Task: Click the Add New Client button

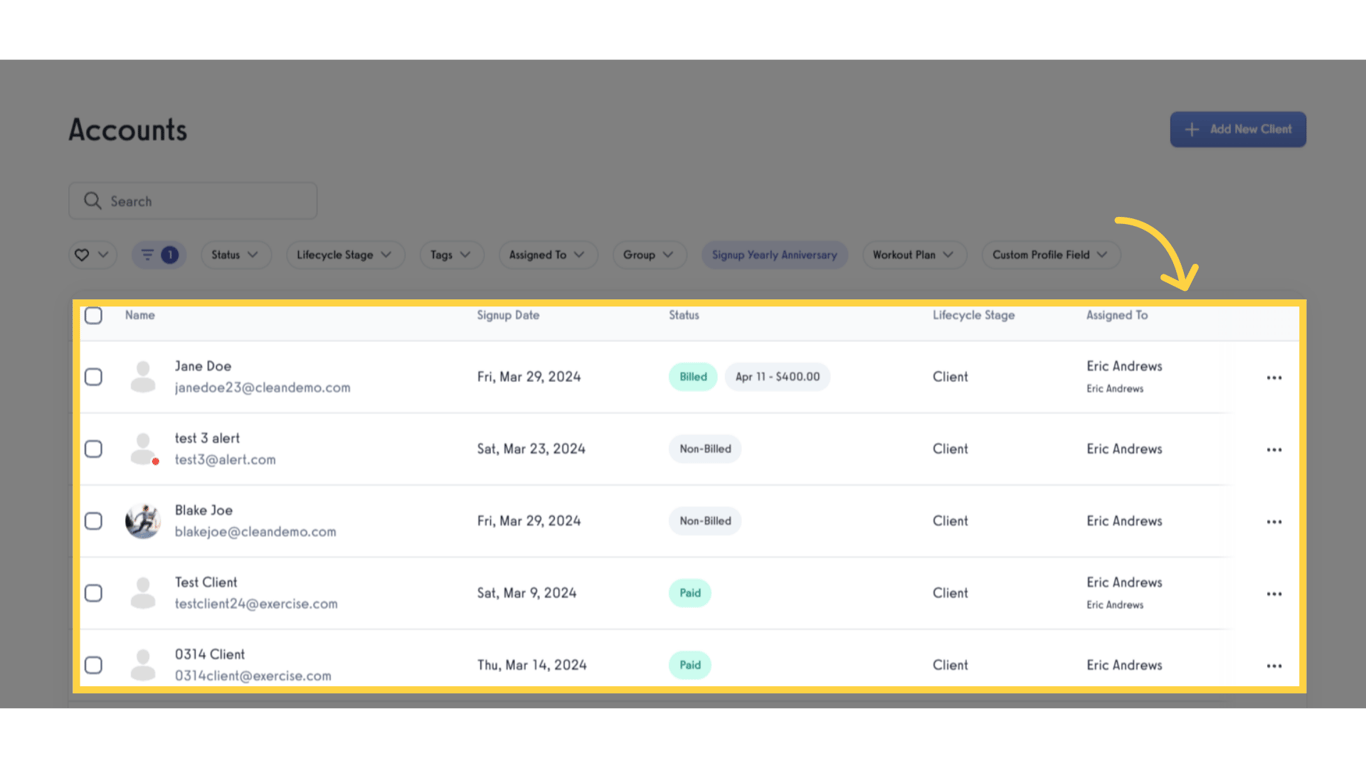Action: tap(1238, 129)
